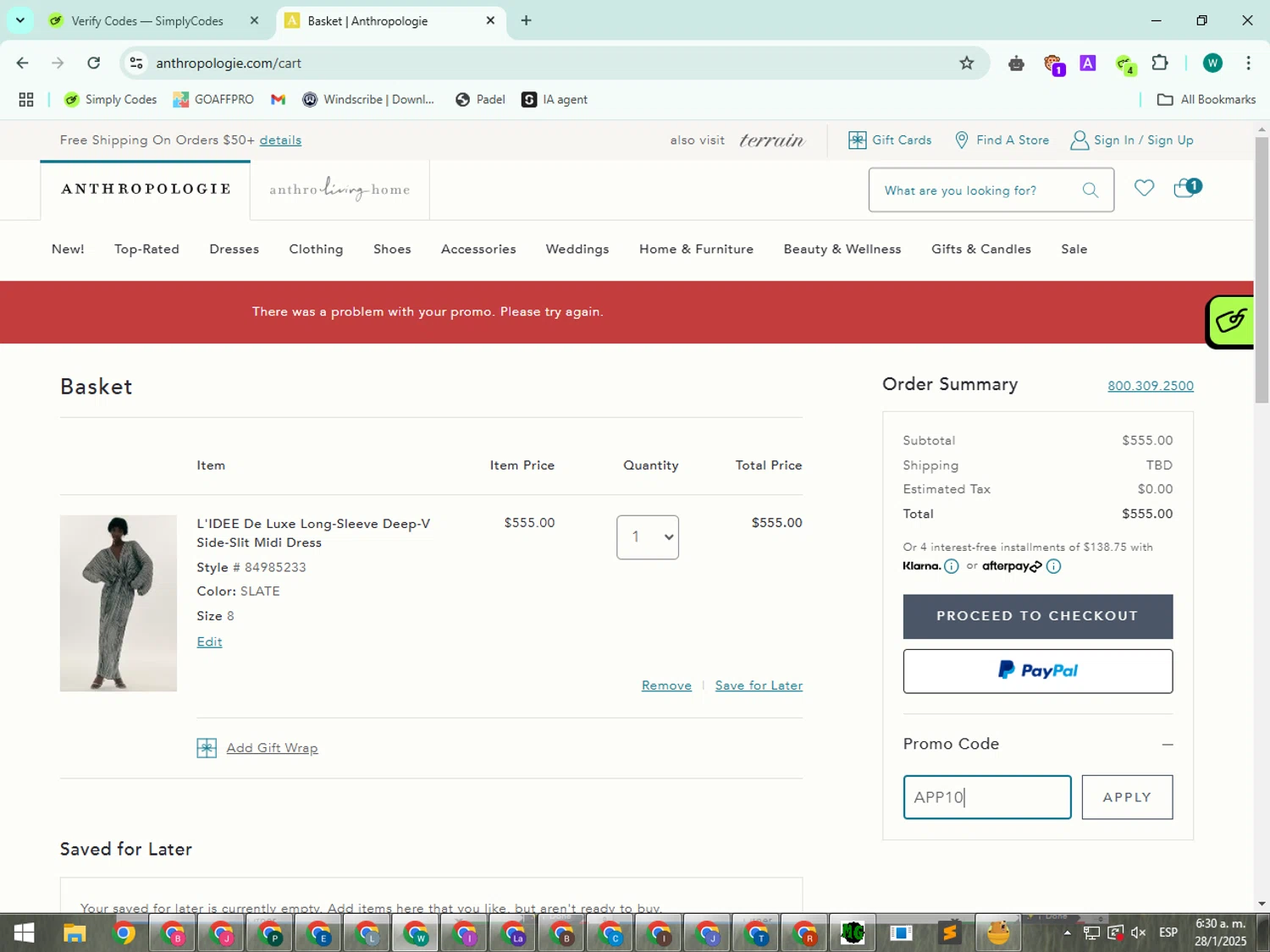The height and width of the screenshot is (952, 1270).
Task: Click the volume icon in system tray
Action: coord(1139,933)
